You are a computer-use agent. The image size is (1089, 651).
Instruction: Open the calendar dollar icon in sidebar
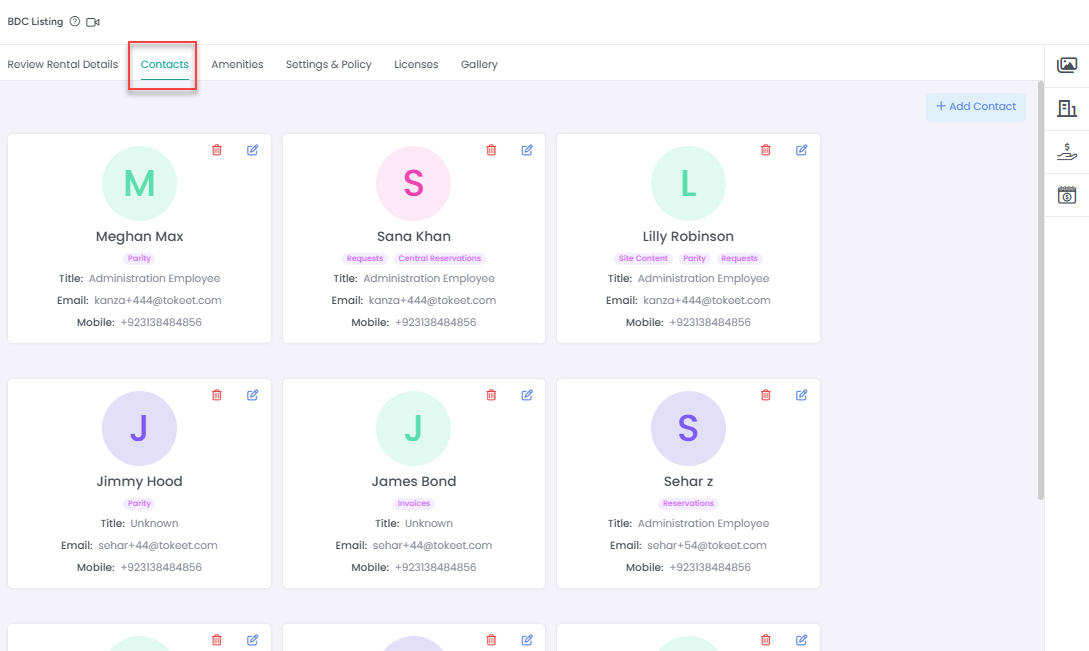click(1067, 195)
